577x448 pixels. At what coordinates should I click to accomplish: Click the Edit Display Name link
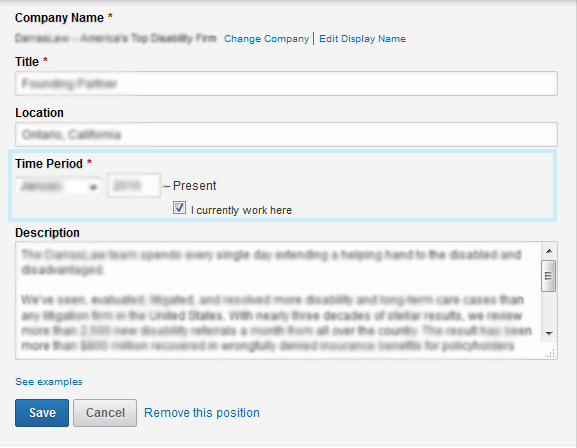coord(362,39)
